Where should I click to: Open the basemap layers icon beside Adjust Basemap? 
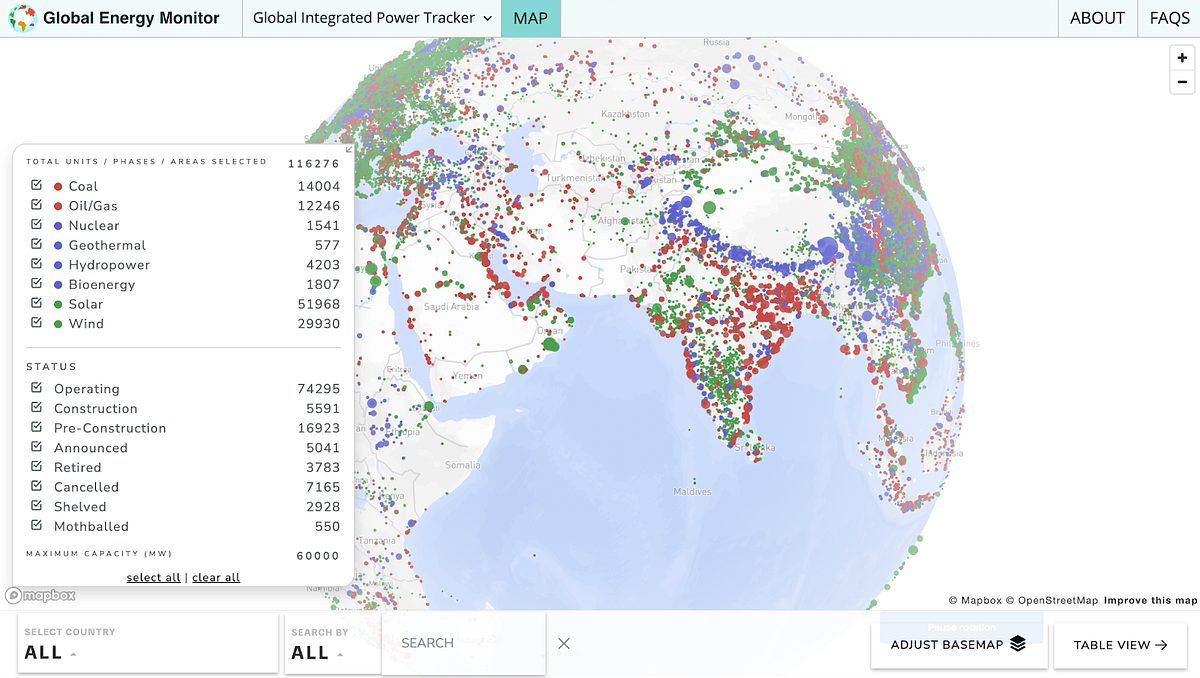coord(1018,645)
